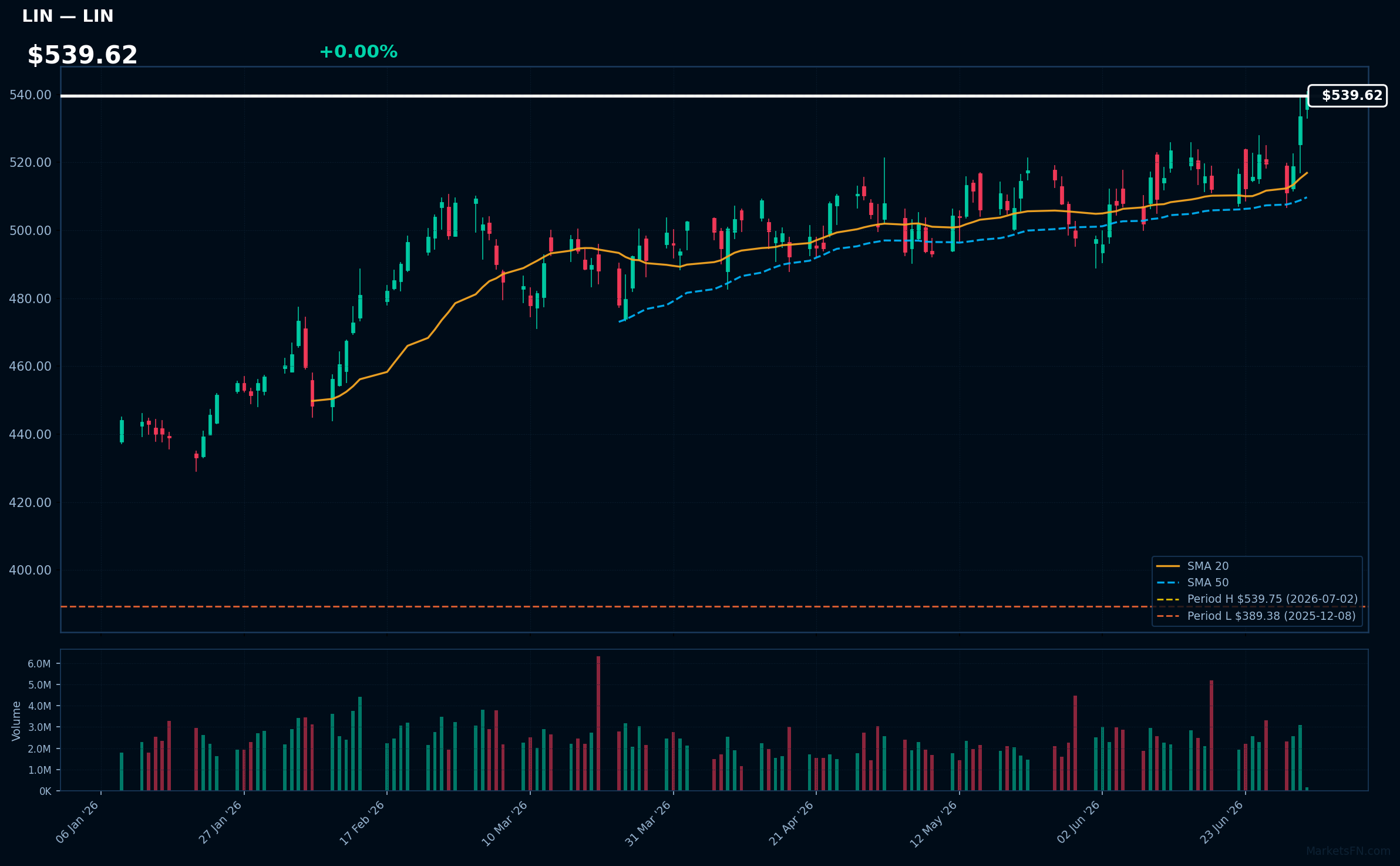Click the LIN — LIN chart title
1400x866 pixels.
(x=68, y=16)
